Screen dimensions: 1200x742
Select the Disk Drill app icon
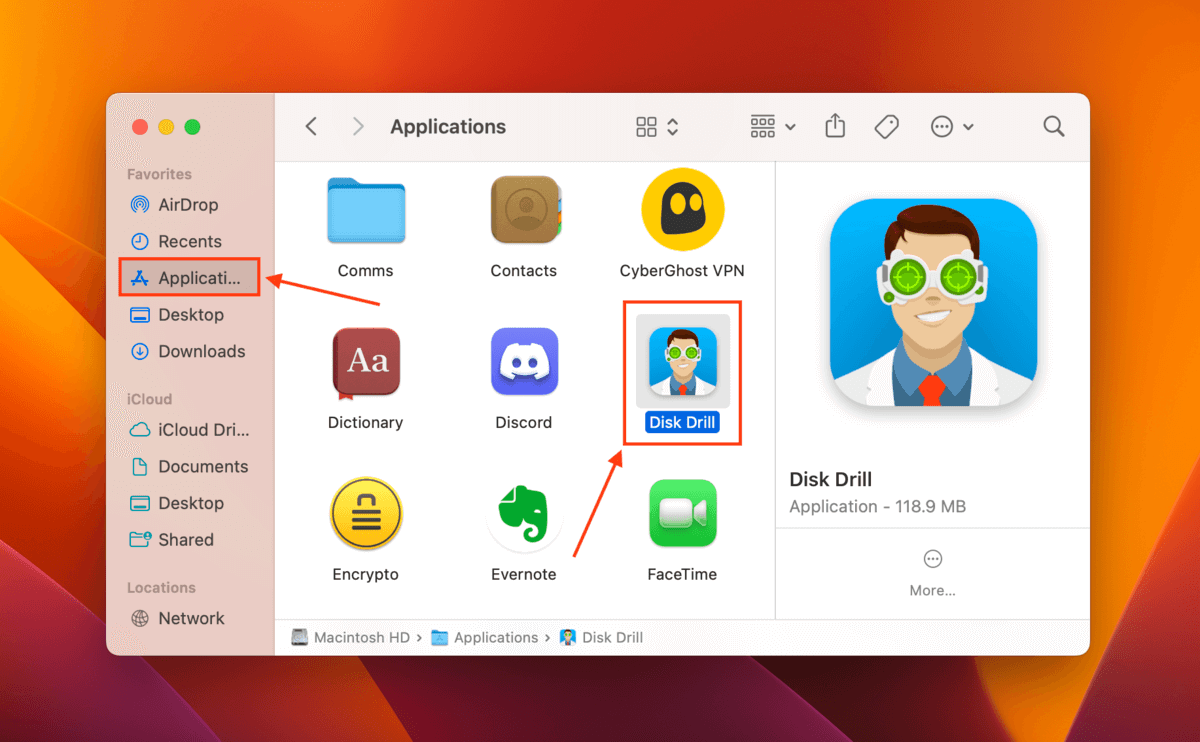tap(682, 361)
